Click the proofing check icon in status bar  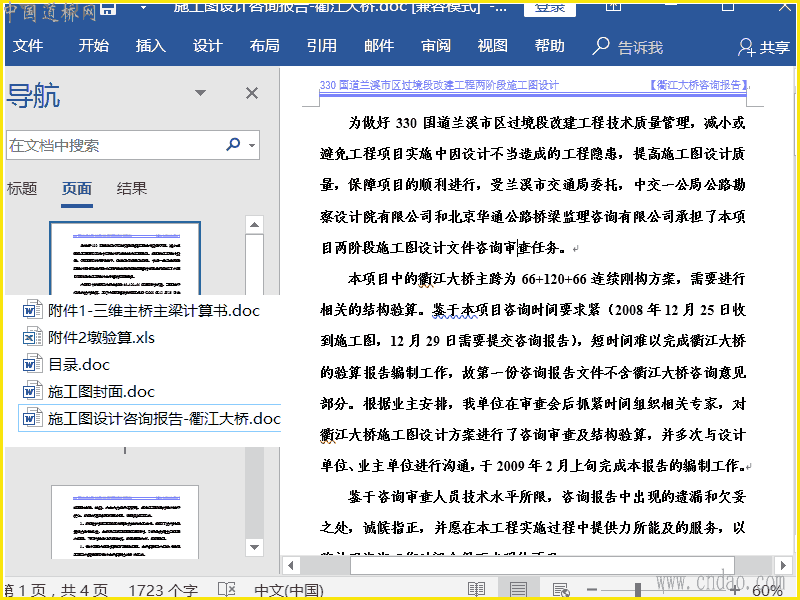(227, 590)
